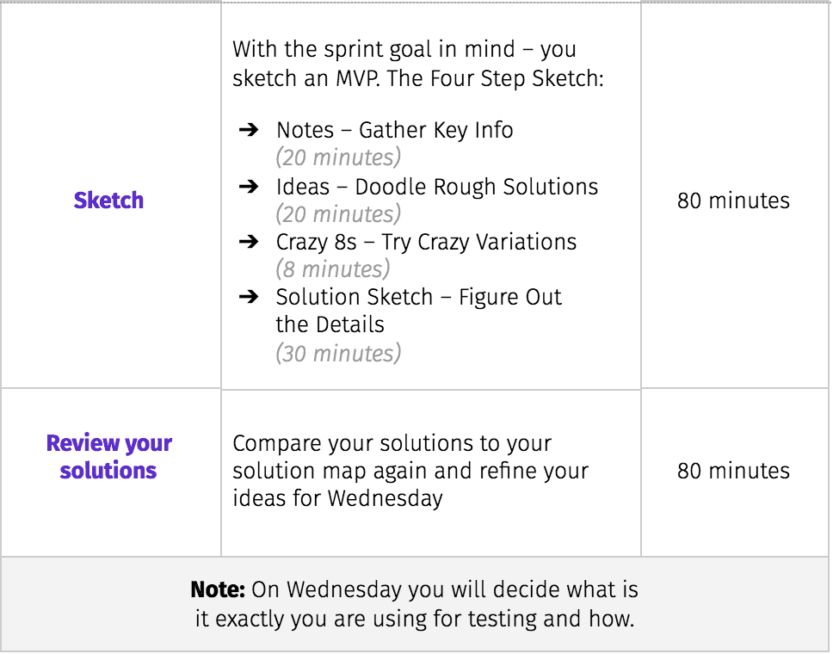Click Solution Sketch – Figure Out text
833x654 pixels.
[419, 296]
